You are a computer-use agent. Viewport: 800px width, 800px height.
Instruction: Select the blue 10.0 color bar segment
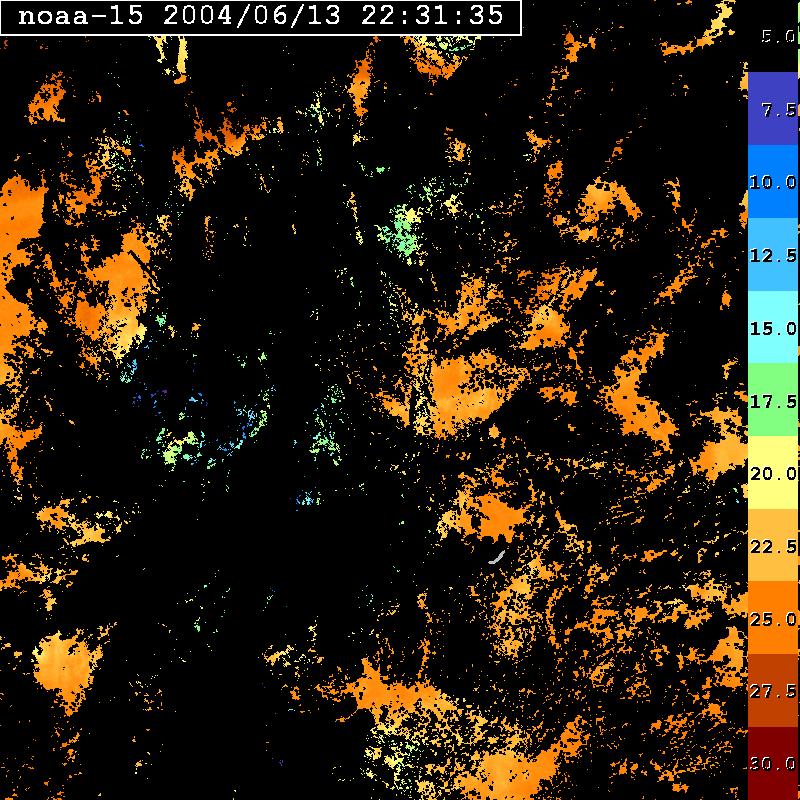coord(772,181)
